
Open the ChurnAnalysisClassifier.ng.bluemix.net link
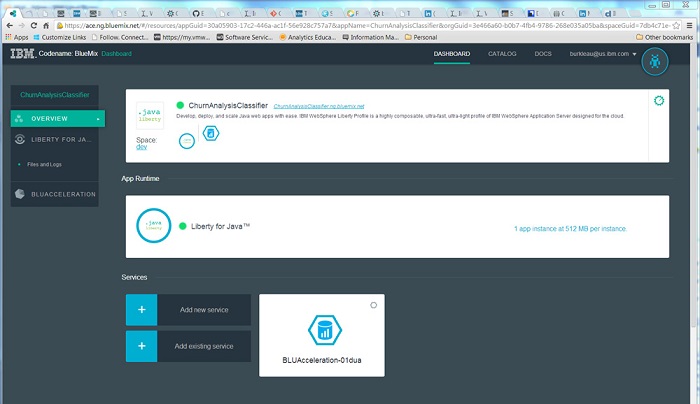tap(319, 105)
